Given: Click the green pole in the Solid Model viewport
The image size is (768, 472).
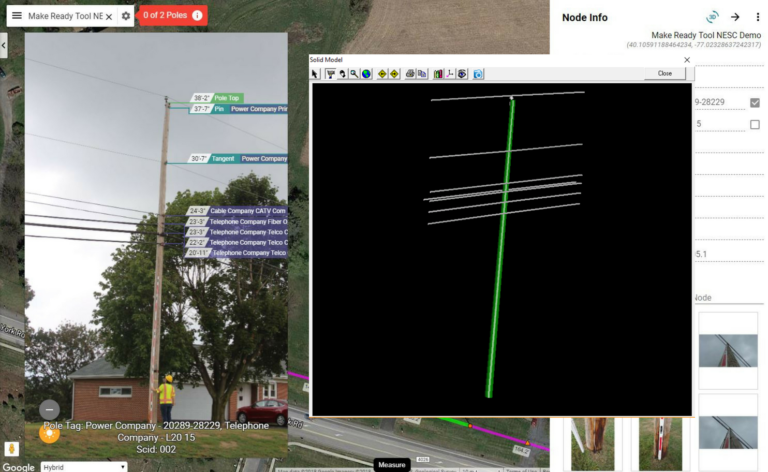Looking at the screenshot, I should (501, 247).
